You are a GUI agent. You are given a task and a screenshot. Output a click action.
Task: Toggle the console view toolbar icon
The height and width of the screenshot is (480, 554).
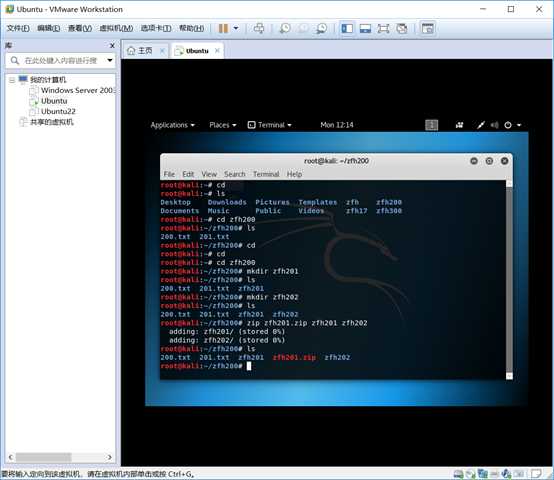pos(428,28)
